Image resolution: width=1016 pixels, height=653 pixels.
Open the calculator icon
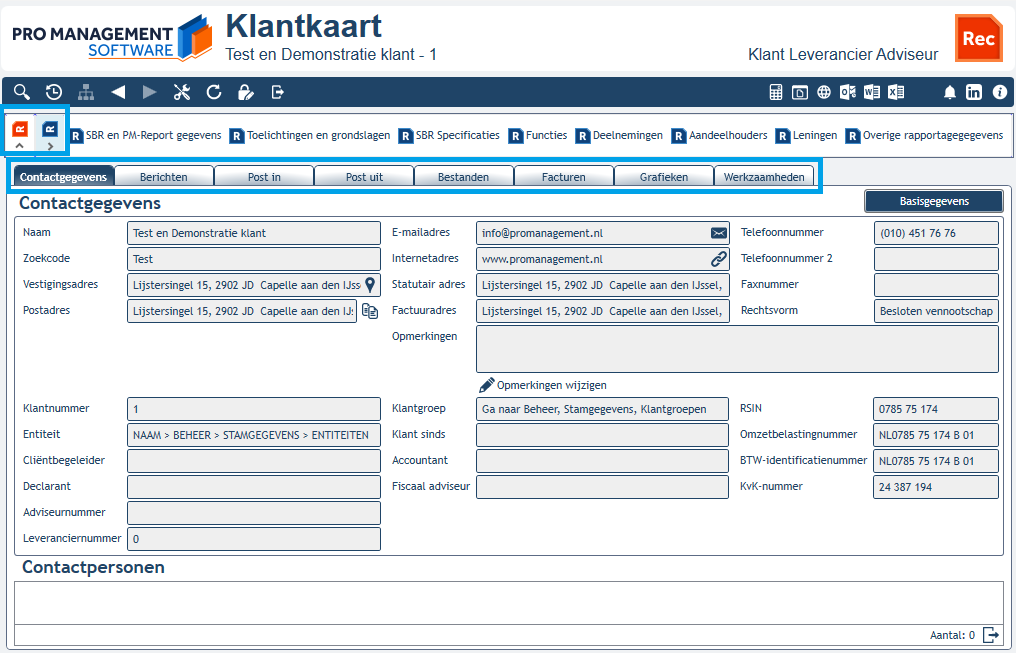(776, 92)
